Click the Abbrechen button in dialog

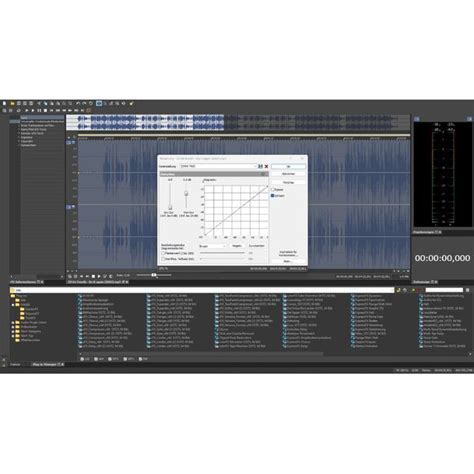click(x=288, y=174)
